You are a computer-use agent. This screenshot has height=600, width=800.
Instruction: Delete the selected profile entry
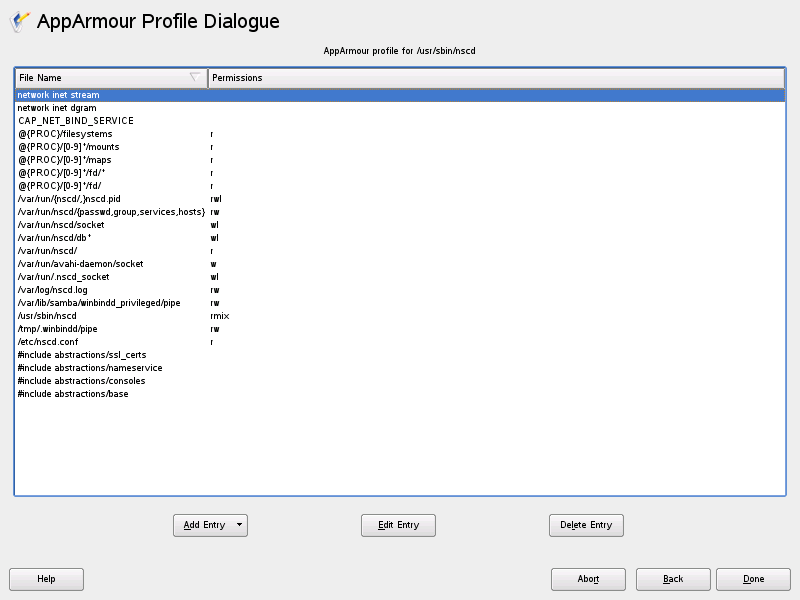click(x=586, y=525)
